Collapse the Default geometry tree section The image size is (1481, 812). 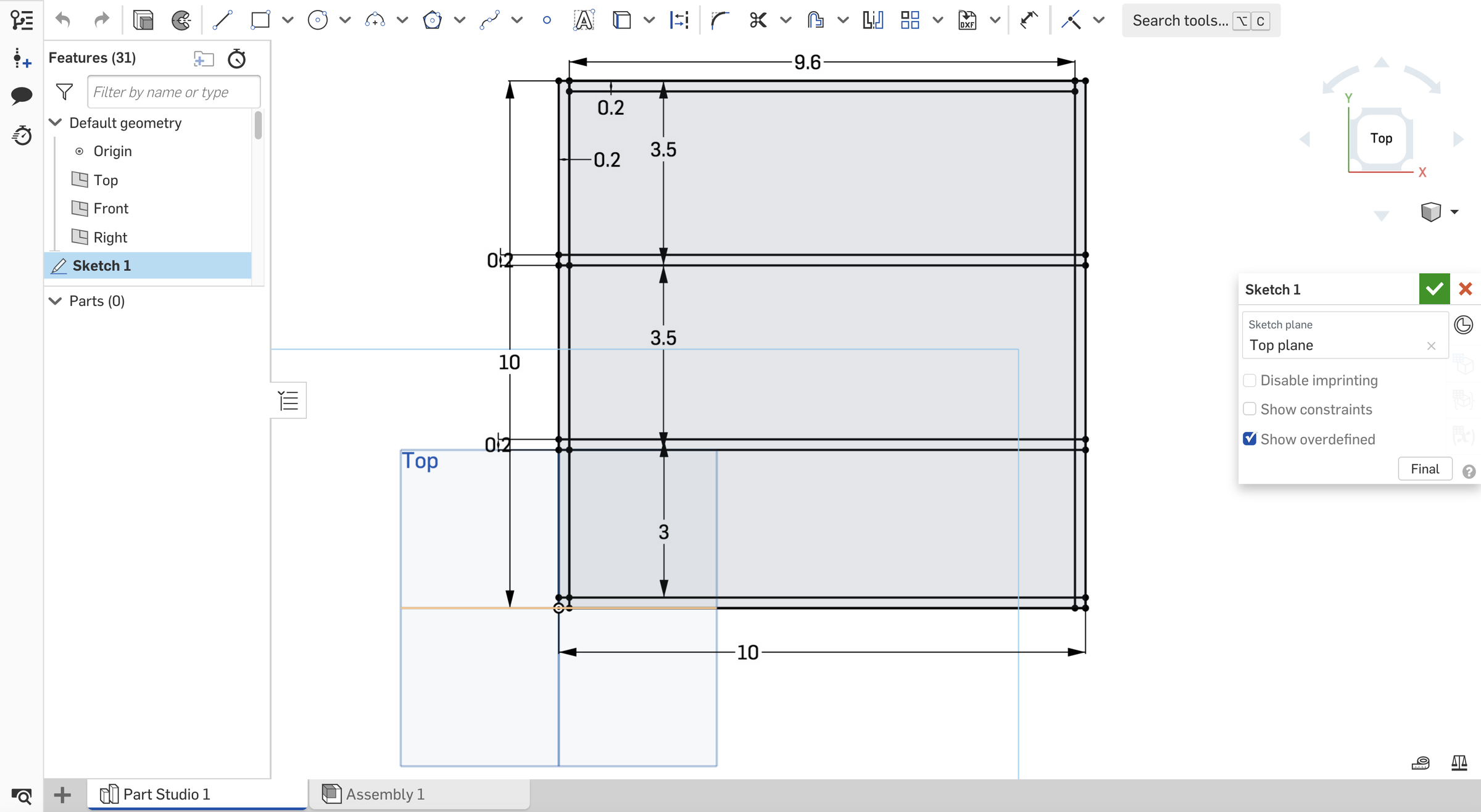click(55, 122)
